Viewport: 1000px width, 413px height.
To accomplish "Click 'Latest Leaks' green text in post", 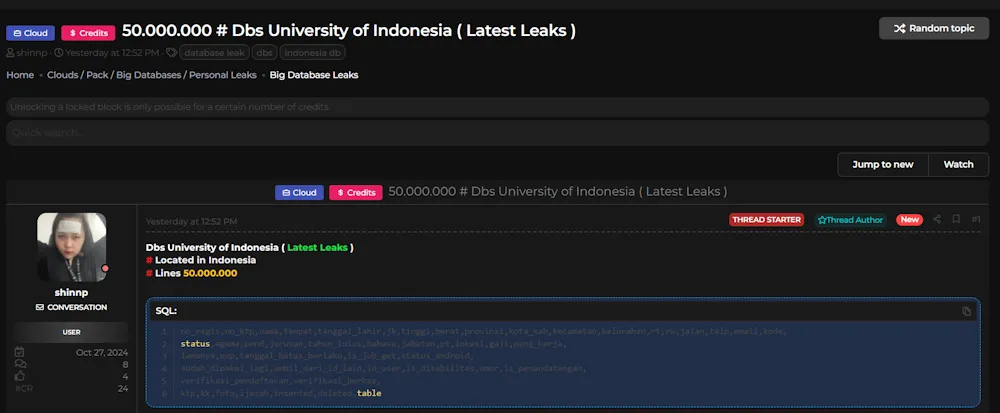I will coord(318,247).
